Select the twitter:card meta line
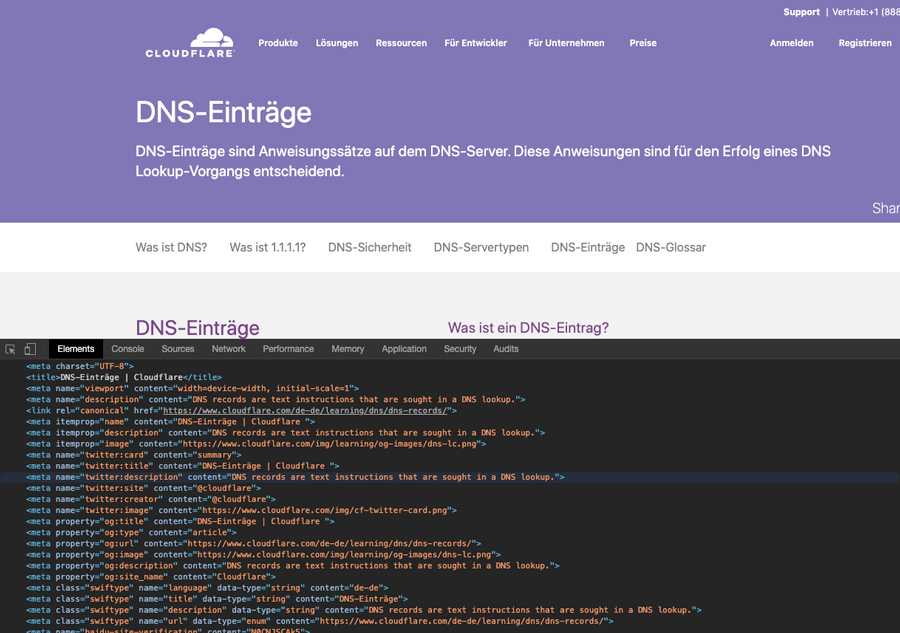The width and height of the screenshot is (900, 633). click(x=134, y=455)
